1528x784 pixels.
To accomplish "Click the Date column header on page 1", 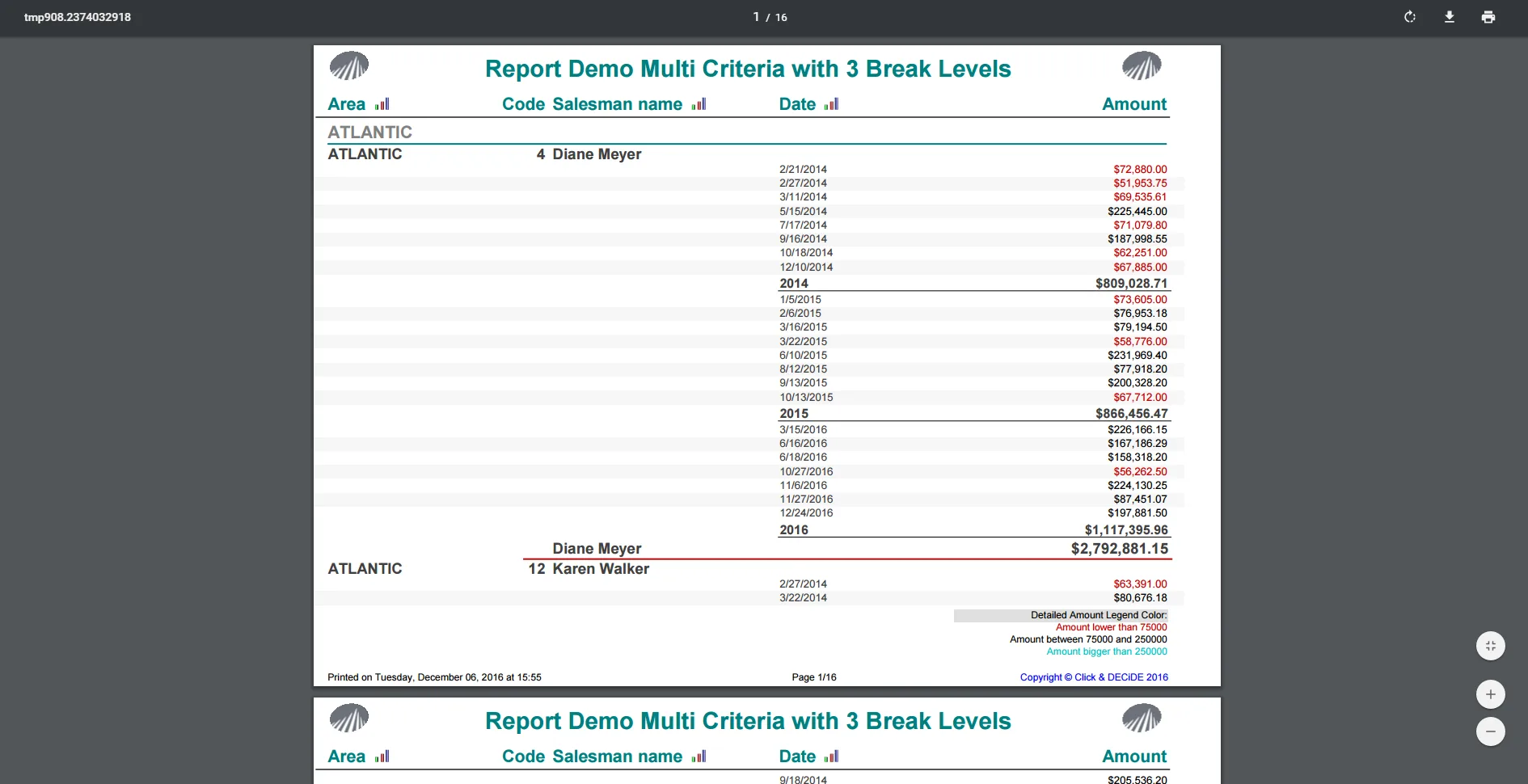I will [x=797, y=104].
